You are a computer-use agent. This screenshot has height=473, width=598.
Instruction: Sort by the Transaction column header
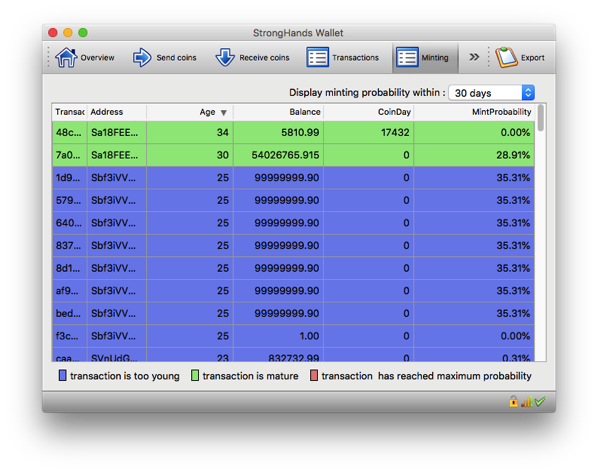(x=70, y=112)
